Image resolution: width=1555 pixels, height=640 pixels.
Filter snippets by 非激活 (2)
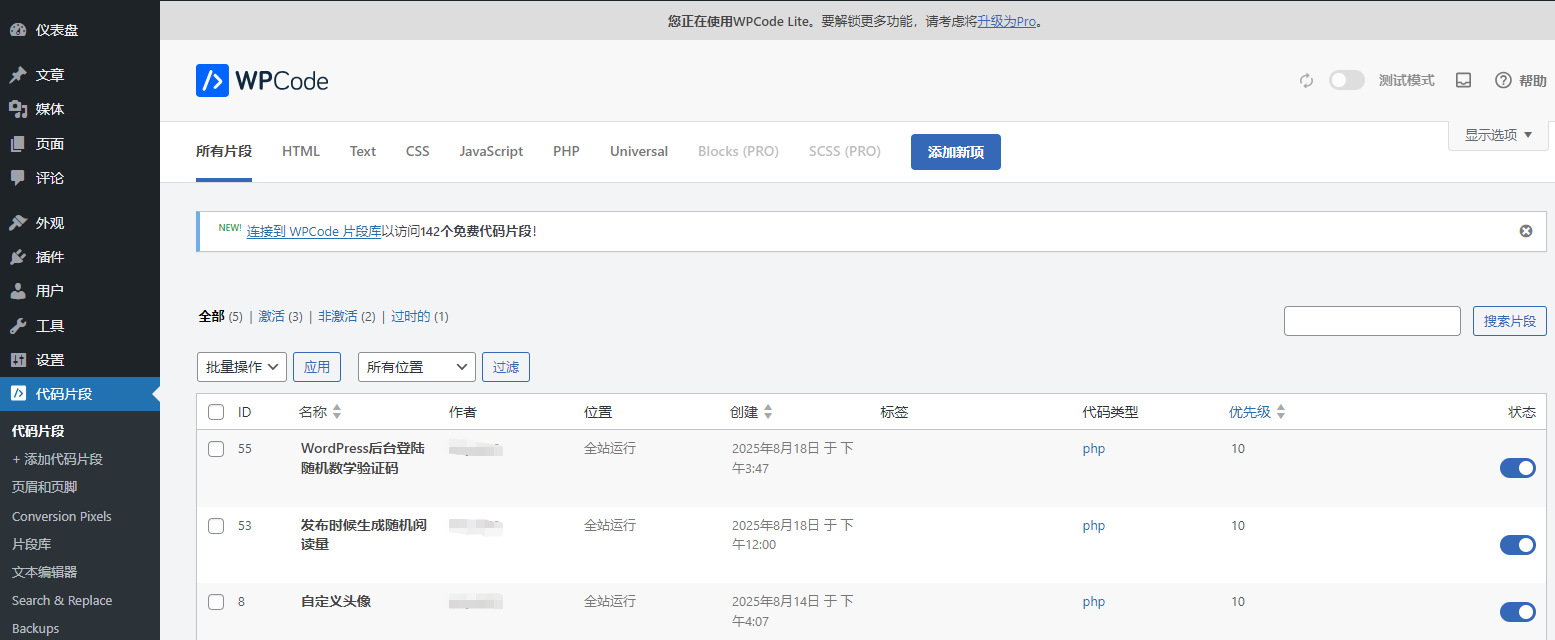(x=347, y=317)
